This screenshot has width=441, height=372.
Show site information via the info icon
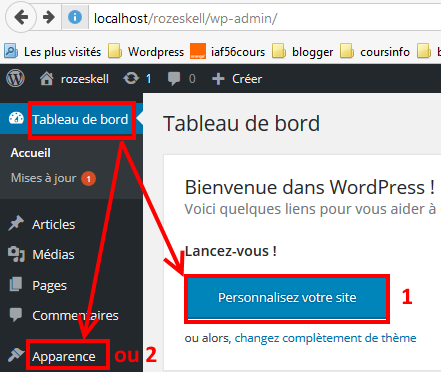(x=75, y=17)
